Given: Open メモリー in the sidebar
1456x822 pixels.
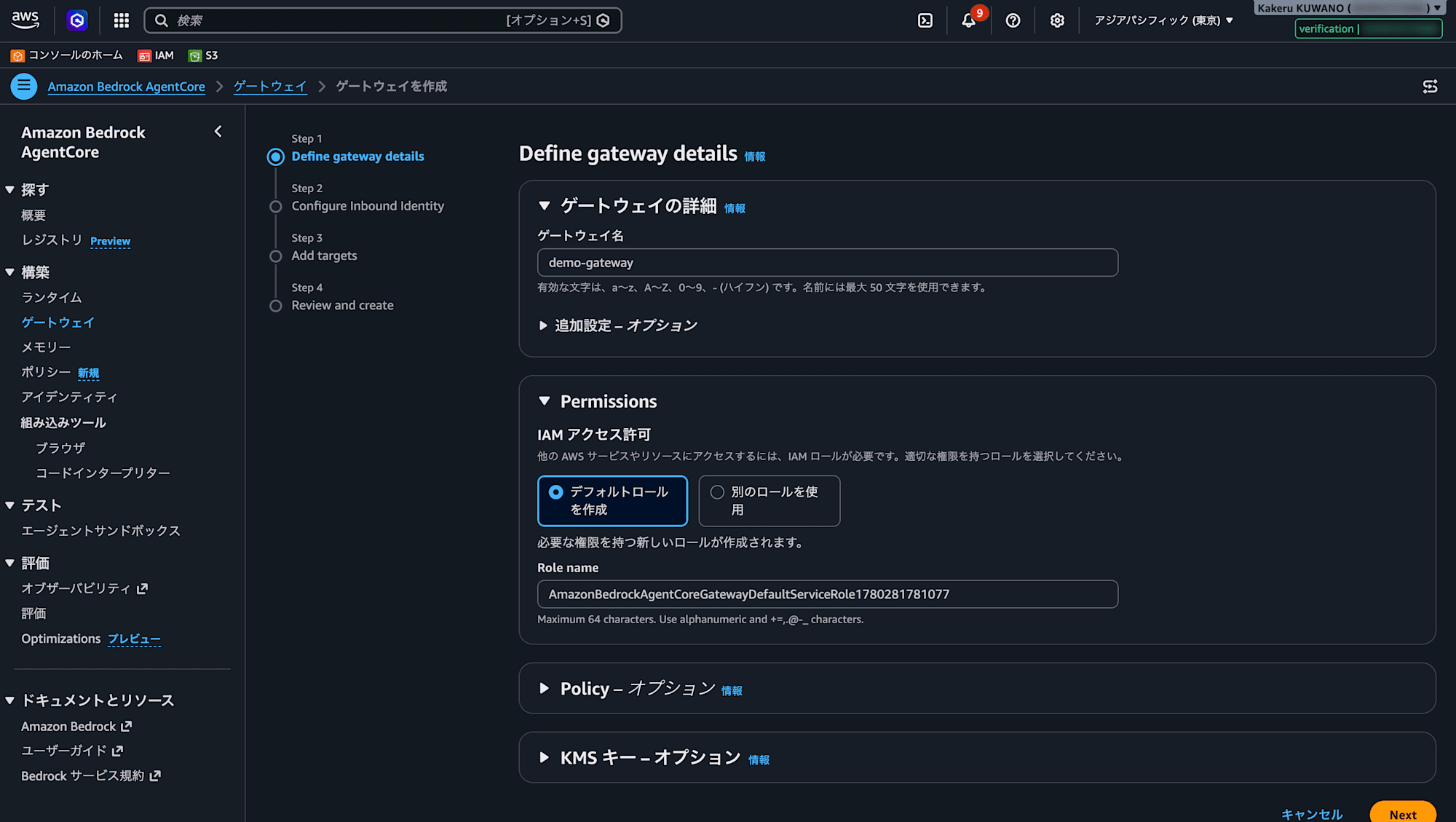Looking at the screenshot, I should [46, 347].
